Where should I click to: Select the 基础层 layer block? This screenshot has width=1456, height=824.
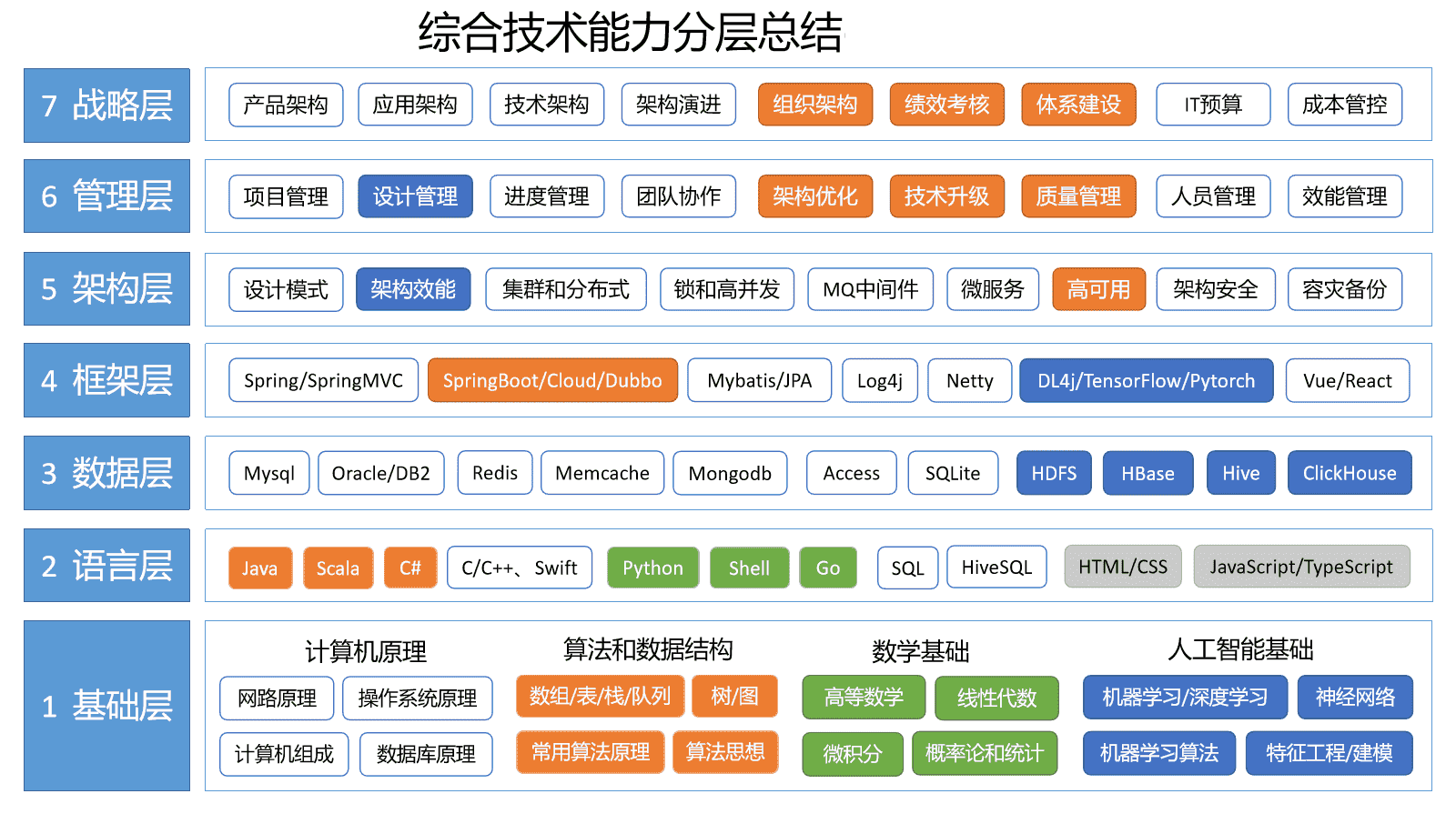coord(106,706)
